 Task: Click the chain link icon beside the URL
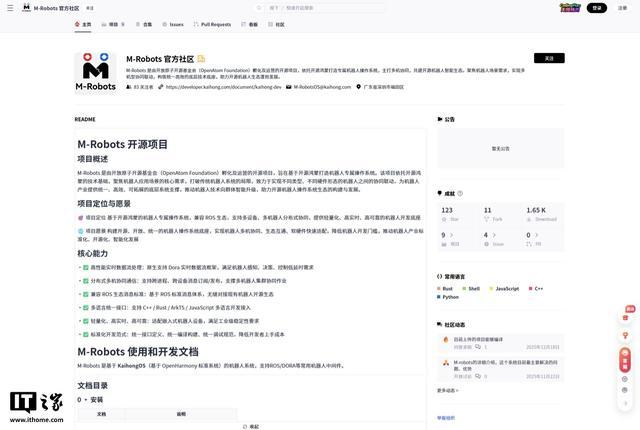pyautogui.click(x=161, y=87)
